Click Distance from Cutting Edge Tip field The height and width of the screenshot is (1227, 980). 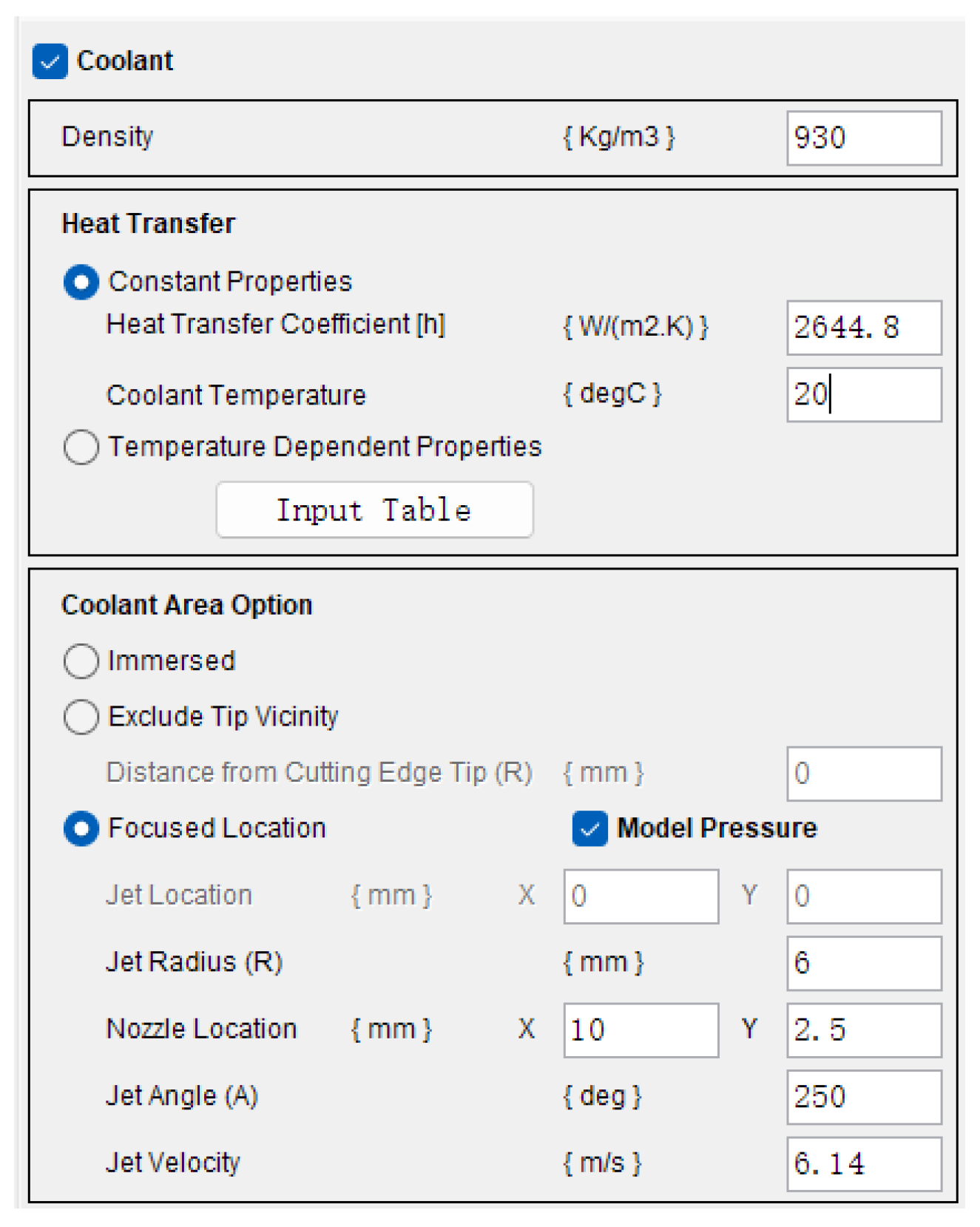[x=863, y=774]
